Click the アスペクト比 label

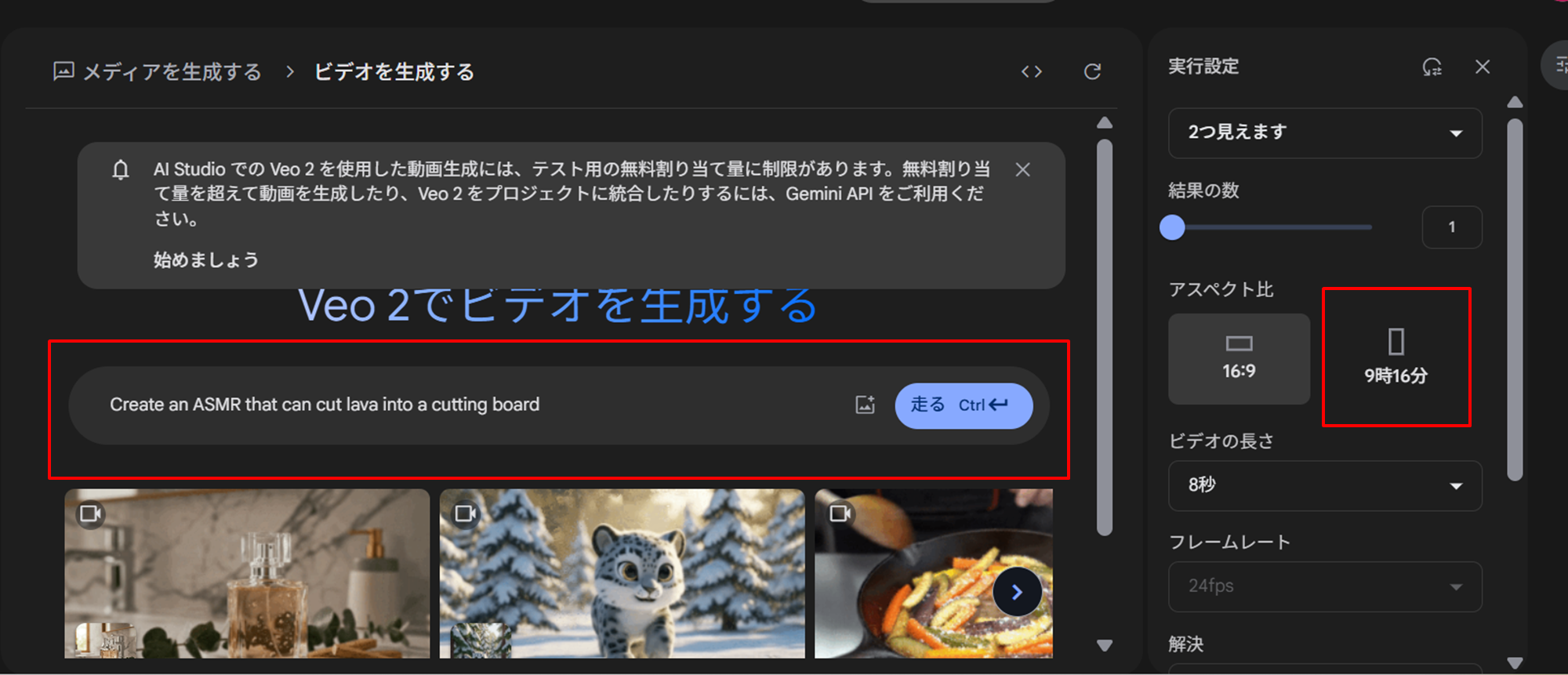(x=1221, y=290)
